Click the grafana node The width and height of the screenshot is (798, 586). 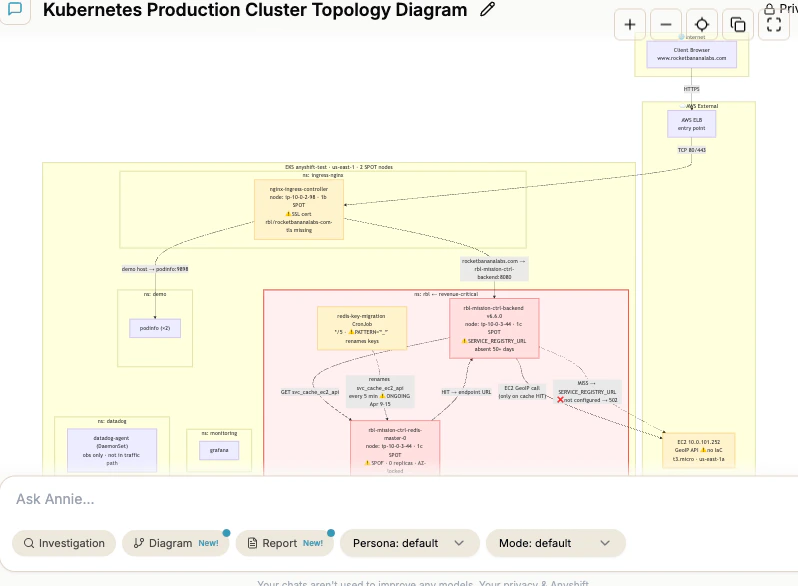pyautogui.click(x=219, y=451)
